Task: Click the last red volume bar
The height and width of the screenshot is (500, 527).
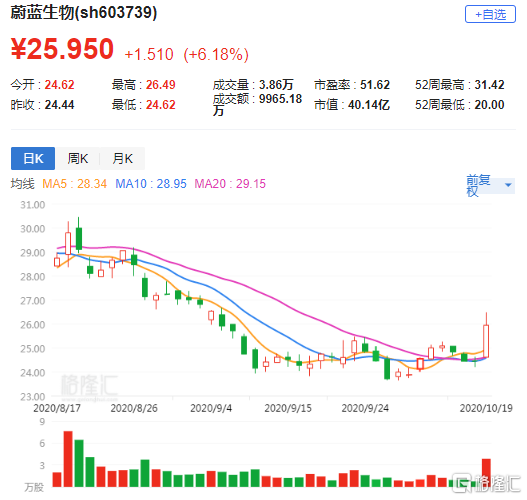Action: [486, 473]
